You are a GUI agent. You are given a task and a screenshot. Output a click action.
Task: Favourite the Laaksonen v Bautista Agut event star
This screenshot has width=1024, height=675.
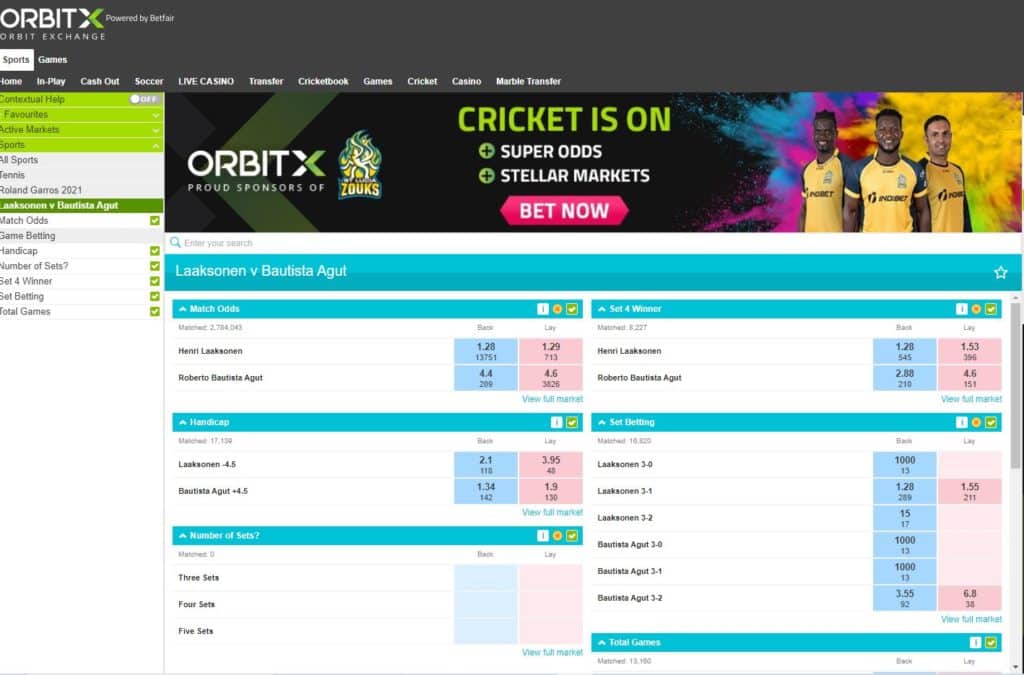click(1000, 272)
